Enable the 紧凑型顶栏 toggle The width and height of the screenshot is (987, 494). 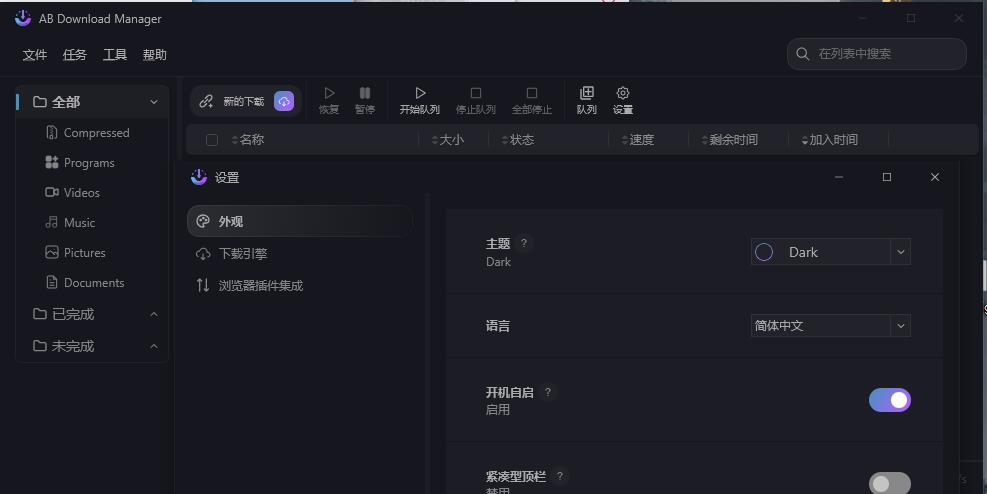[889, 484]
